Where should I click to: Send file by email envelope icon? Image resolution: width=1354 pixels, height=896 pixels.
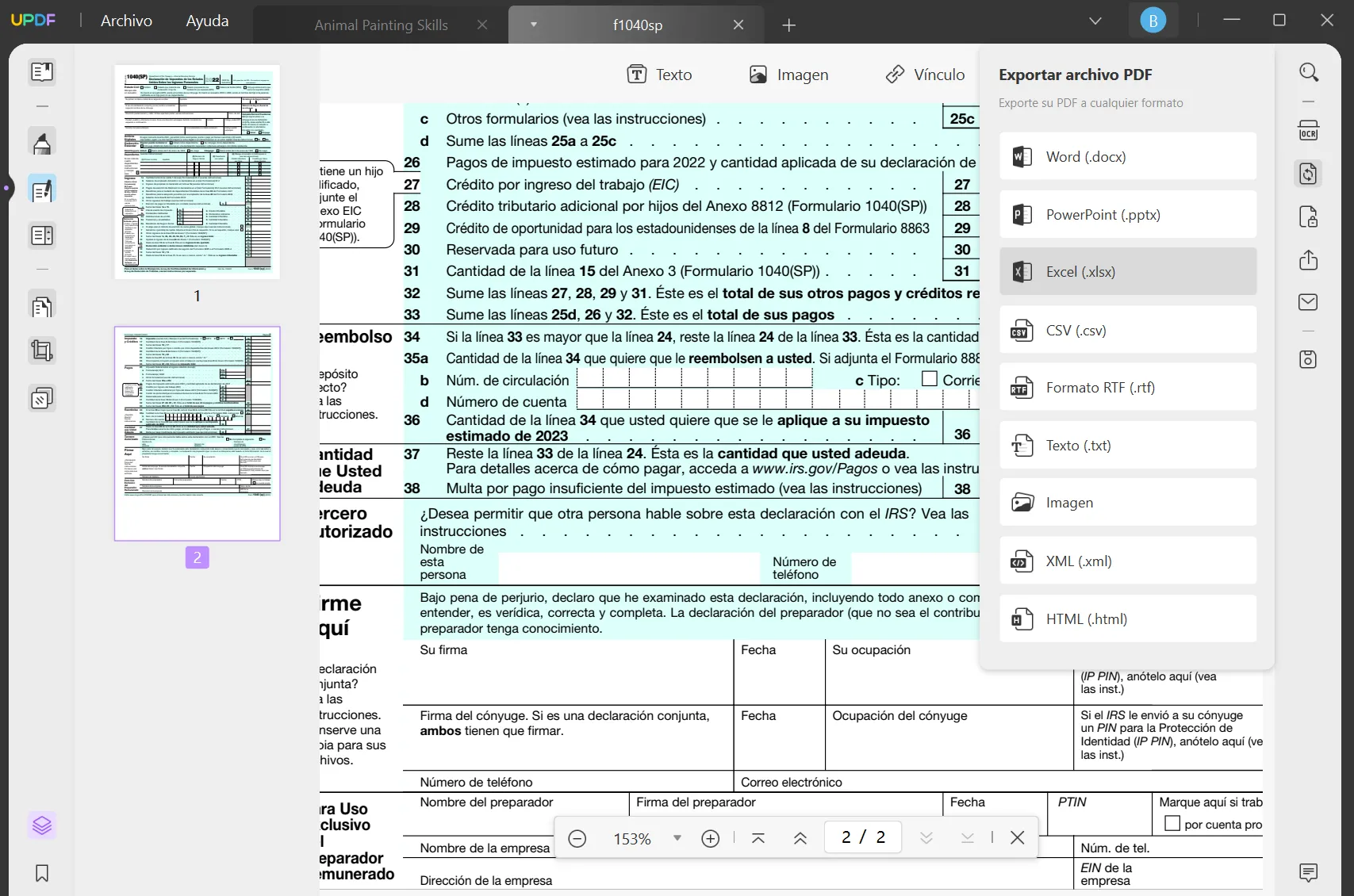(x=1309, y=302)
